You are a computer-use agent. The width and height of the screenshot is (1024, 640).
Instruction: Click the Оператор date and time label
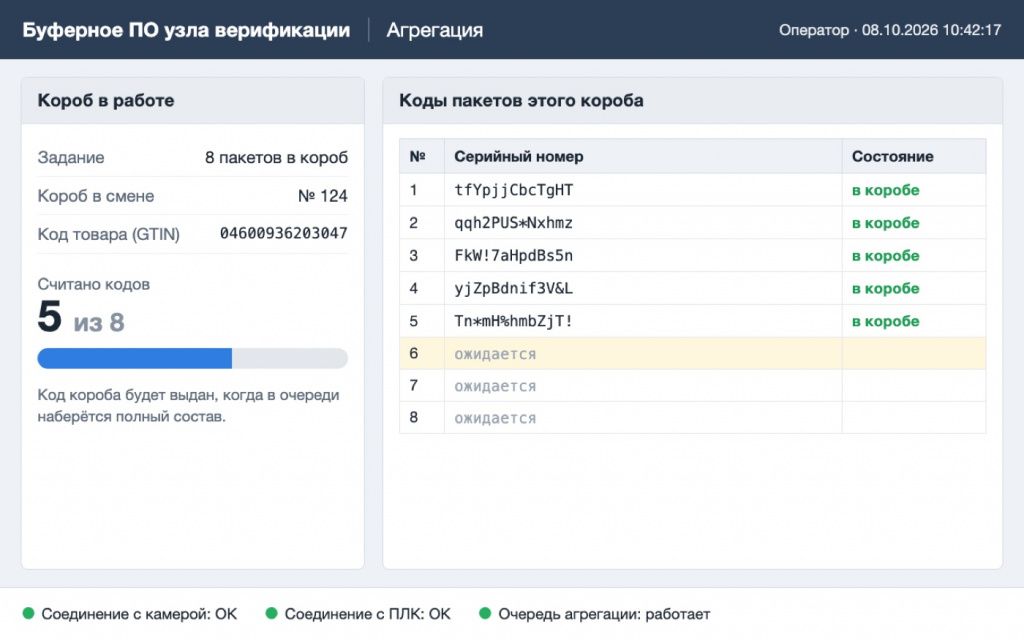point(889,30)
